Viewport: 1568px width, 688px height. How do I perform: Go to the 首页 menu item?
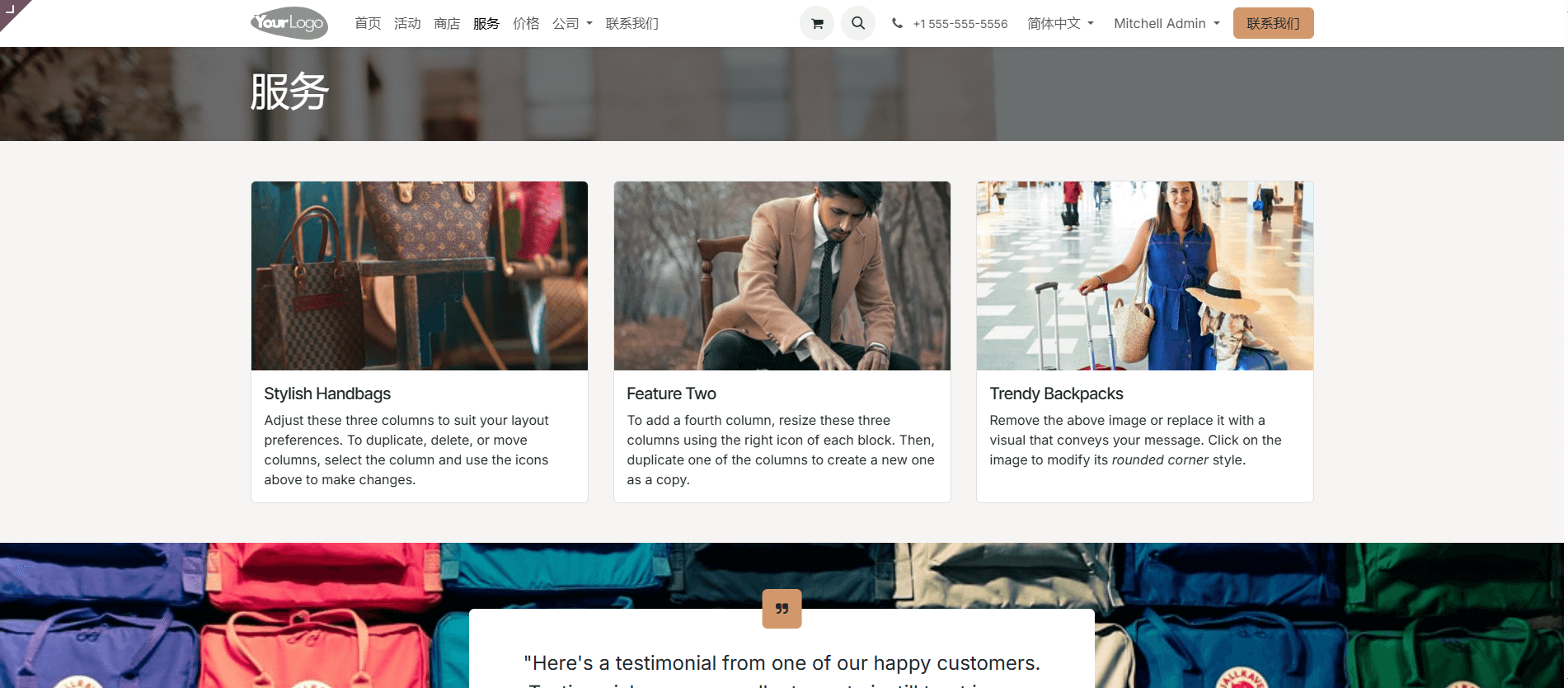(x=368, y=23)
